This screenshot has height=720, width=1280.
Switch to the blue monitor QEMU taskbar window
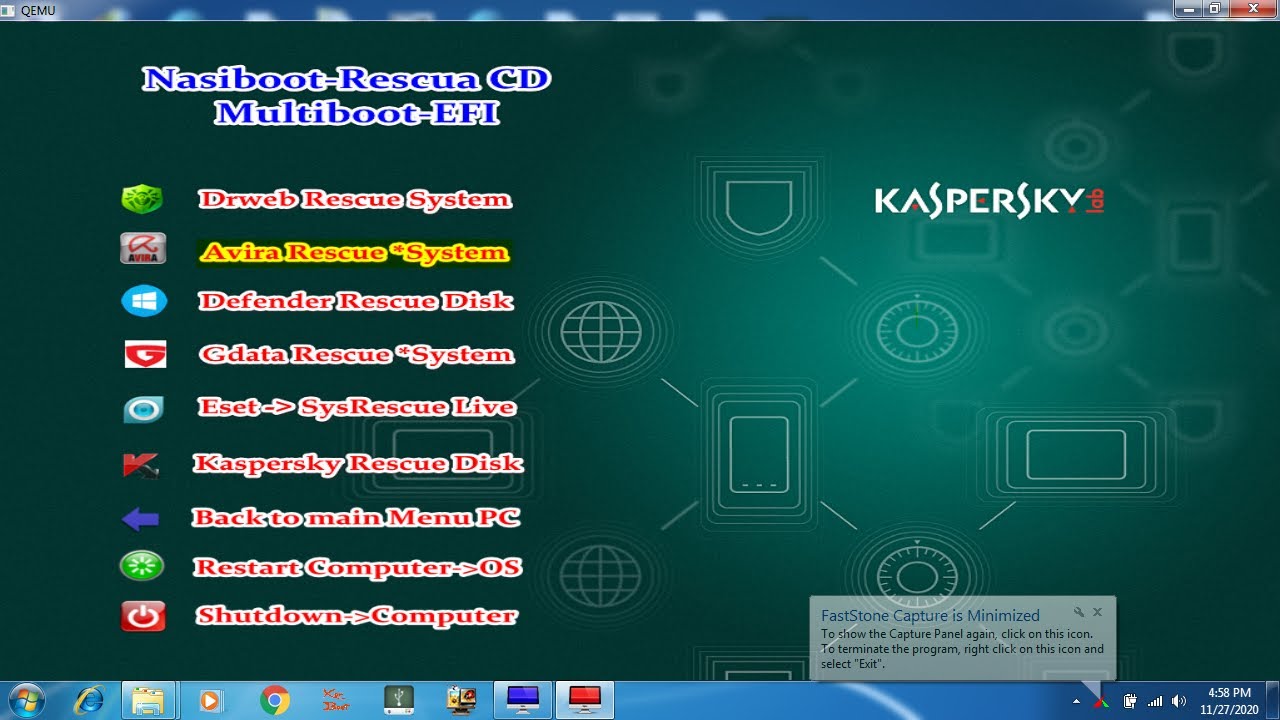[523, 700]
